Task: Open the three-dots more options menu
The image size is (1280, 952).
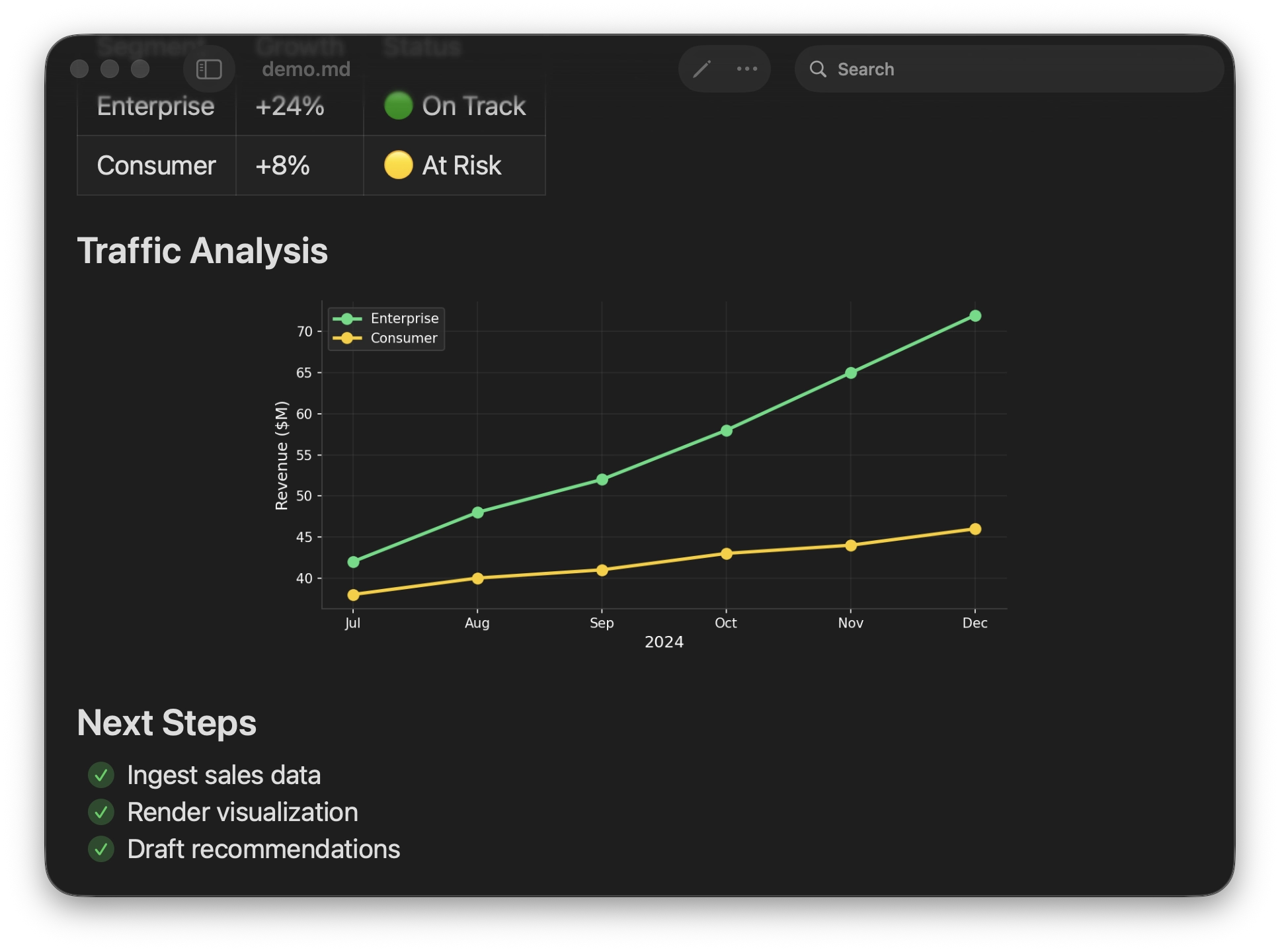Action: click(747, 69)
